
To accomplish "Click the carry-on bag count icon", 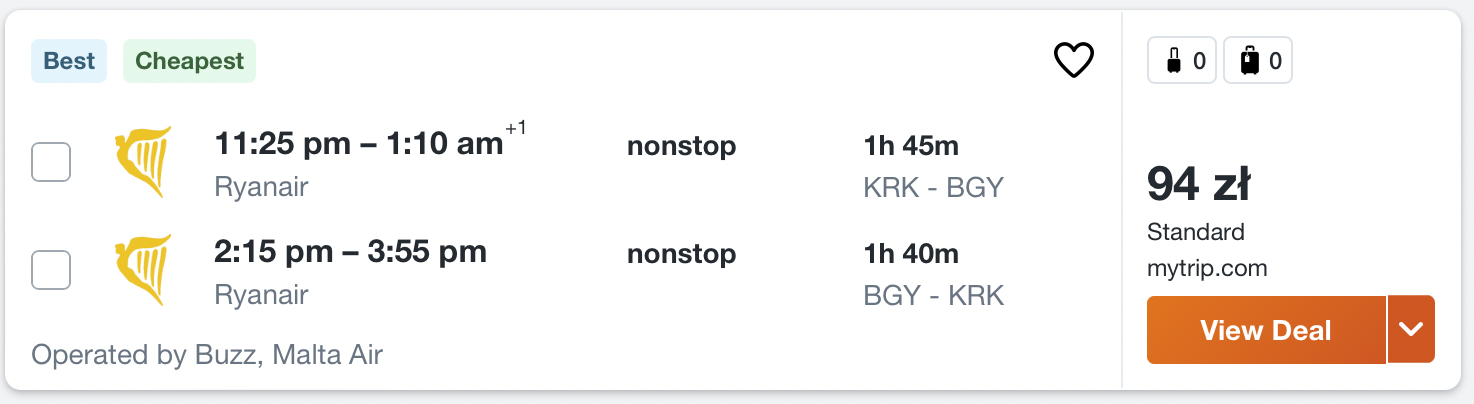I will [1182, 62].
